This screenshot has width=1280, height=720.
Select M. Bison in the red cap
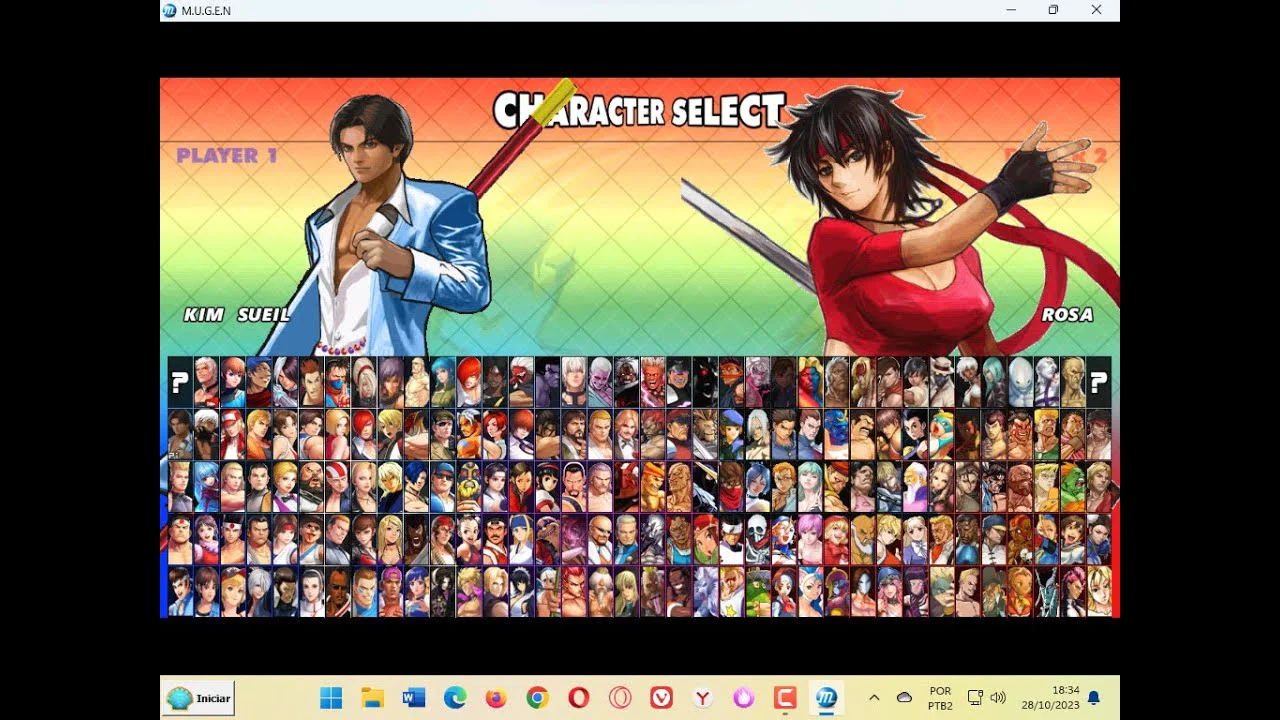tap(678, 434)
